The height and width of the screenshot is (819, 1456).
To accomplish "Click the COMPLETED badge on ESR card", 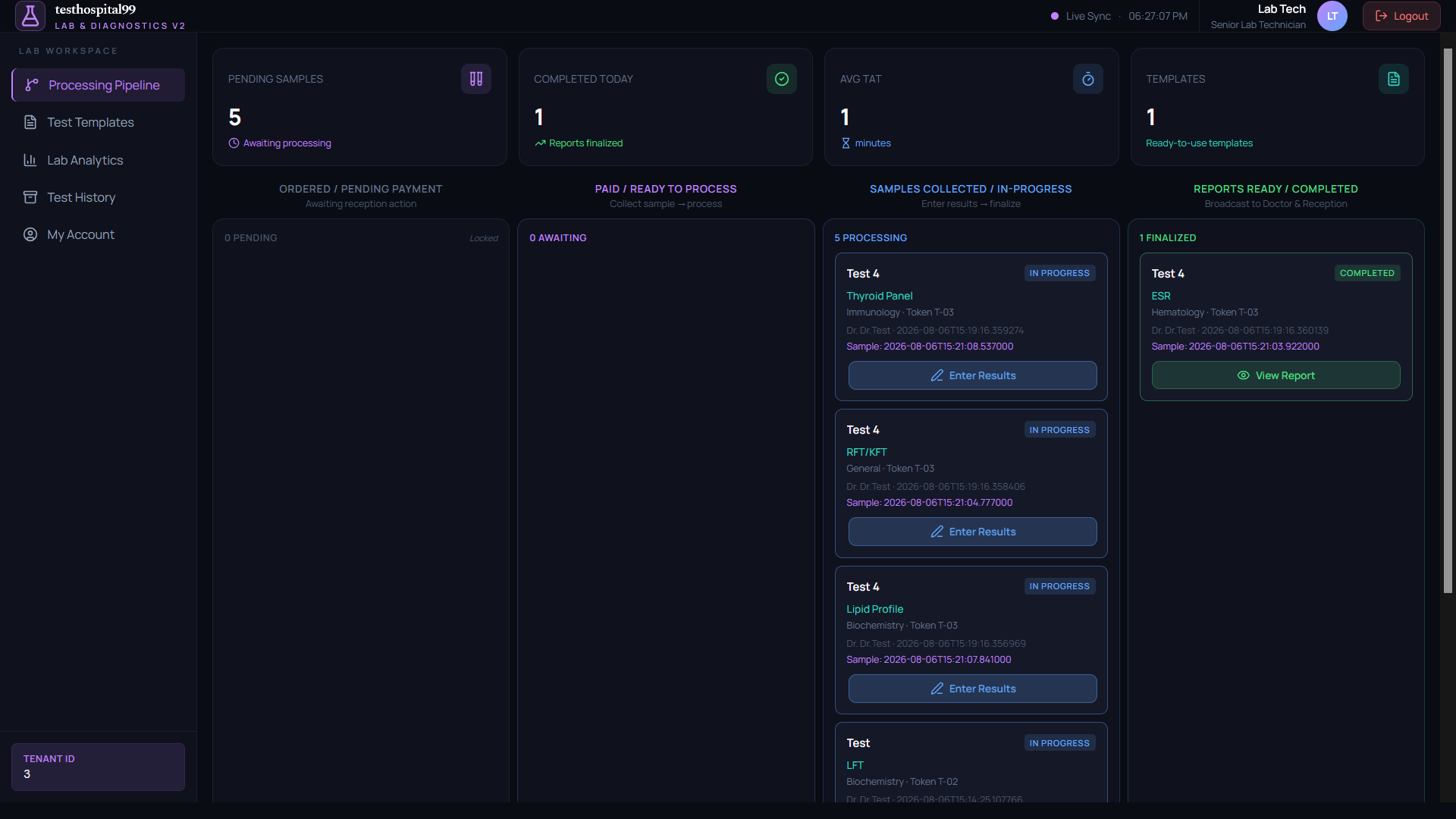I will [1367, 273].
